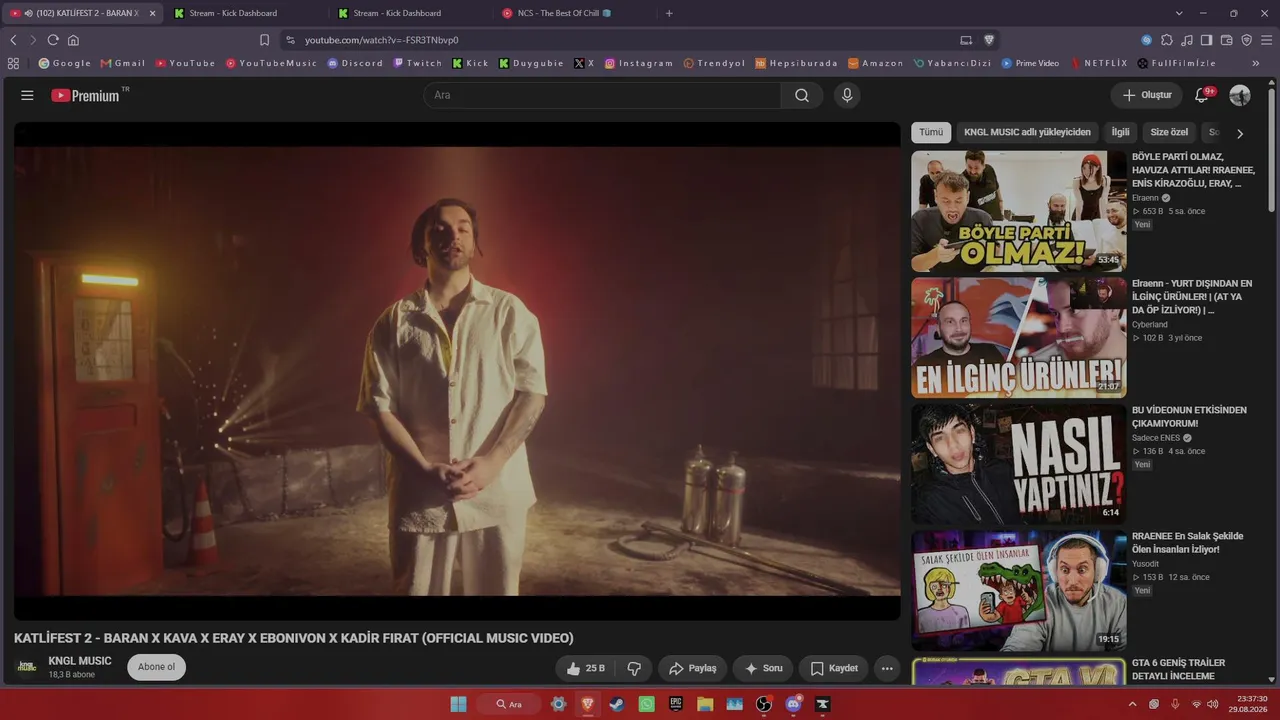Open Epic Games Launcher from taskbar

[676, 704]
